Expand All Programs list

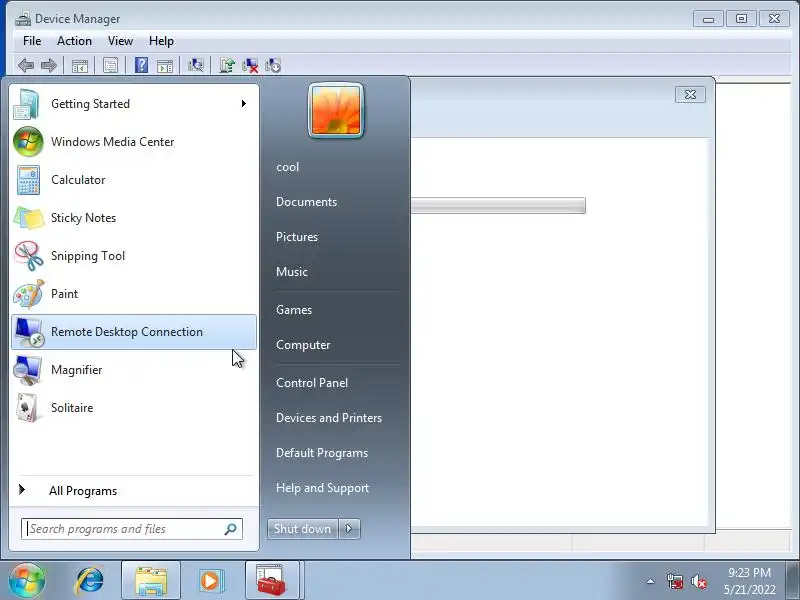(x=134, y=491)
